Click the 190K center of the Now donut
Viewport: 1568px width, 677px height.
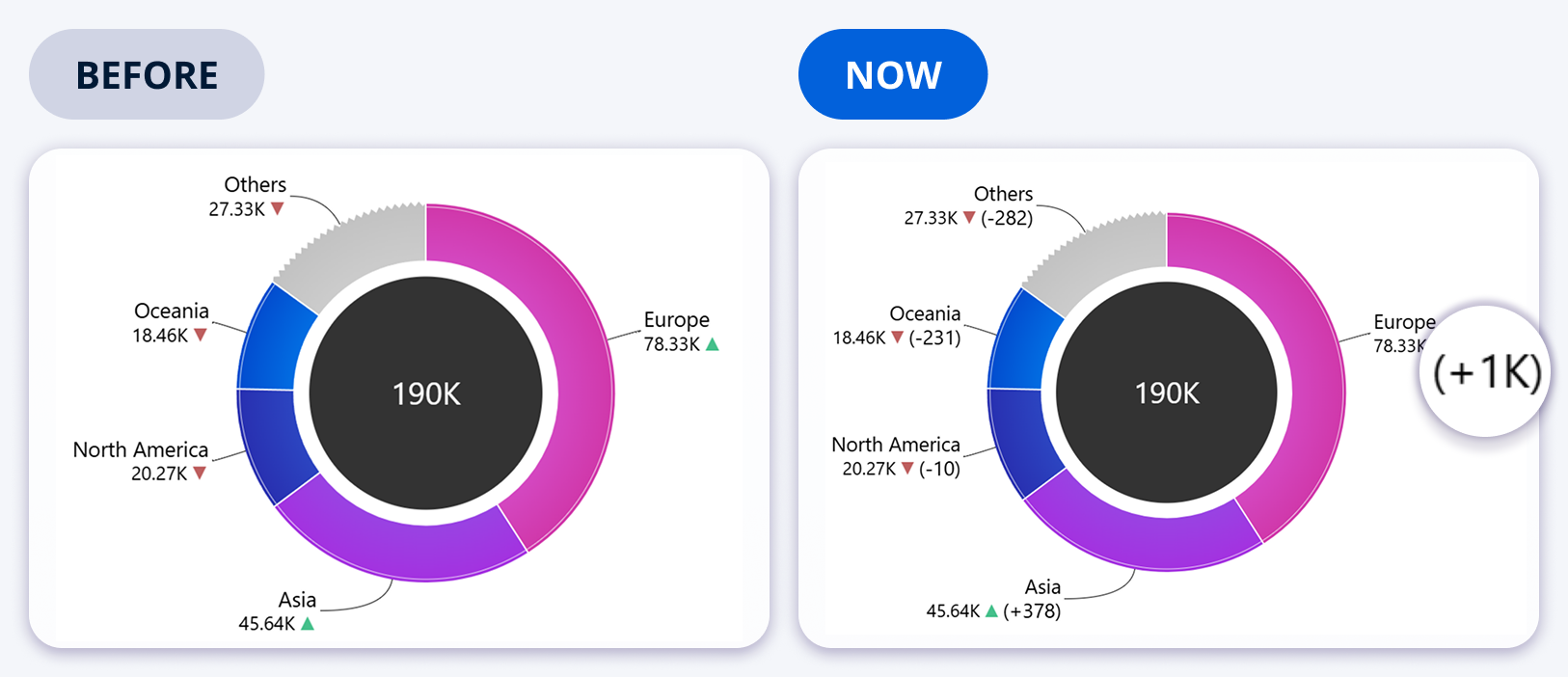tap(1167, 393)
